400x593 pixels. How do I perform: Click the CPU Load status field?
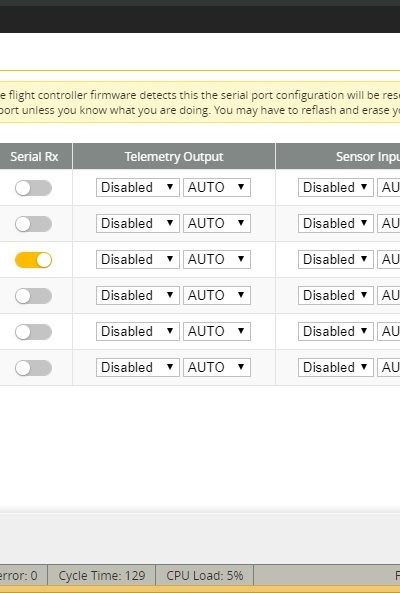tap(205, 576)
